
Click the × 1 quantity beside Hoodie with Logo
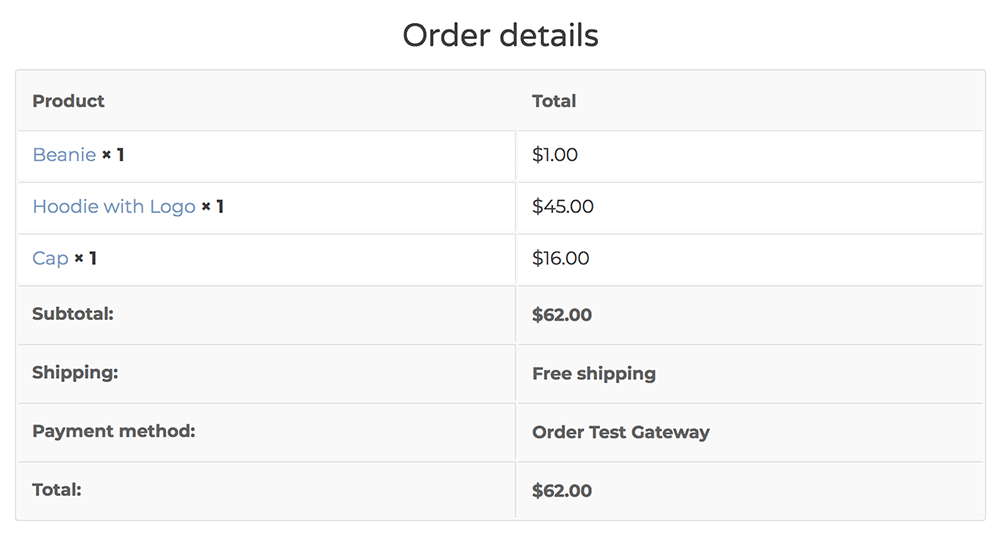(x=212, y=207)
